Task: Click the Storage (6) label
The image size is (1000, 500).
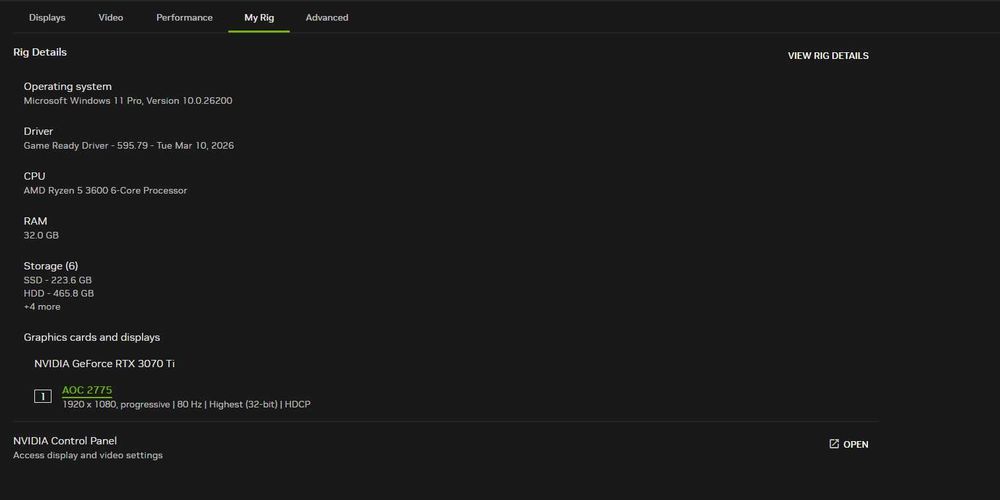Action: 51,266
